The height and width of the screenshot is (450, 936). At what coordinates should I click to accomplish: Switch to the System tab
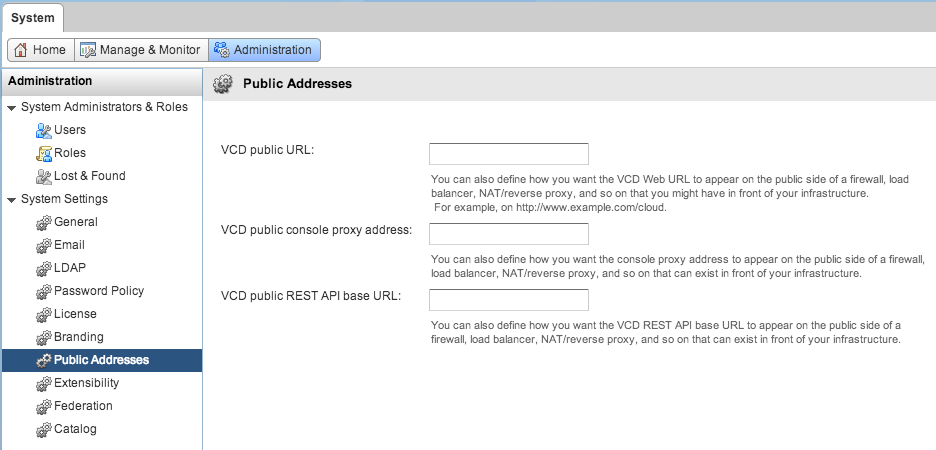point(33,17)
